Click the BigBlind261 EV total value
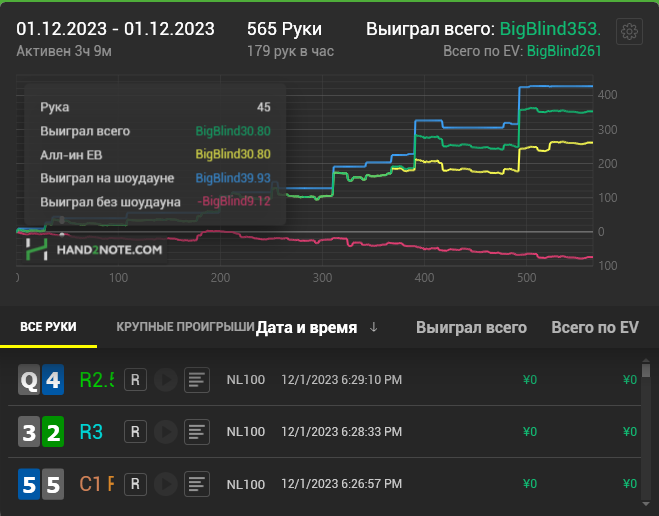Viewport: 659px width, 516px height. (564, 51)
